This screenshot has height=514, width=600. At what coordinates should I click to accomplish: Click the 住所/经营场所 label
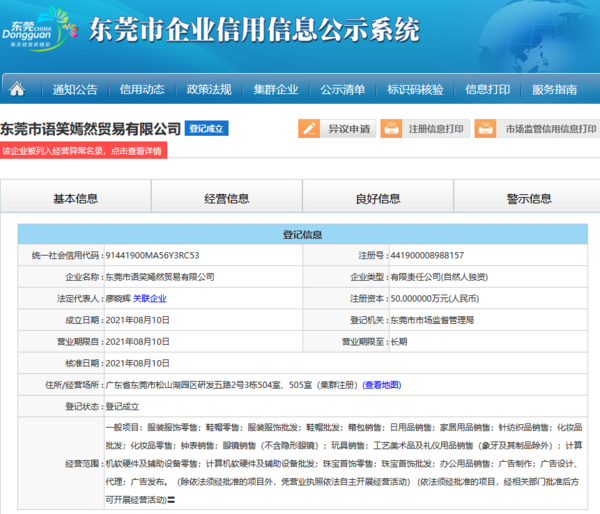(x=72, y=385)
